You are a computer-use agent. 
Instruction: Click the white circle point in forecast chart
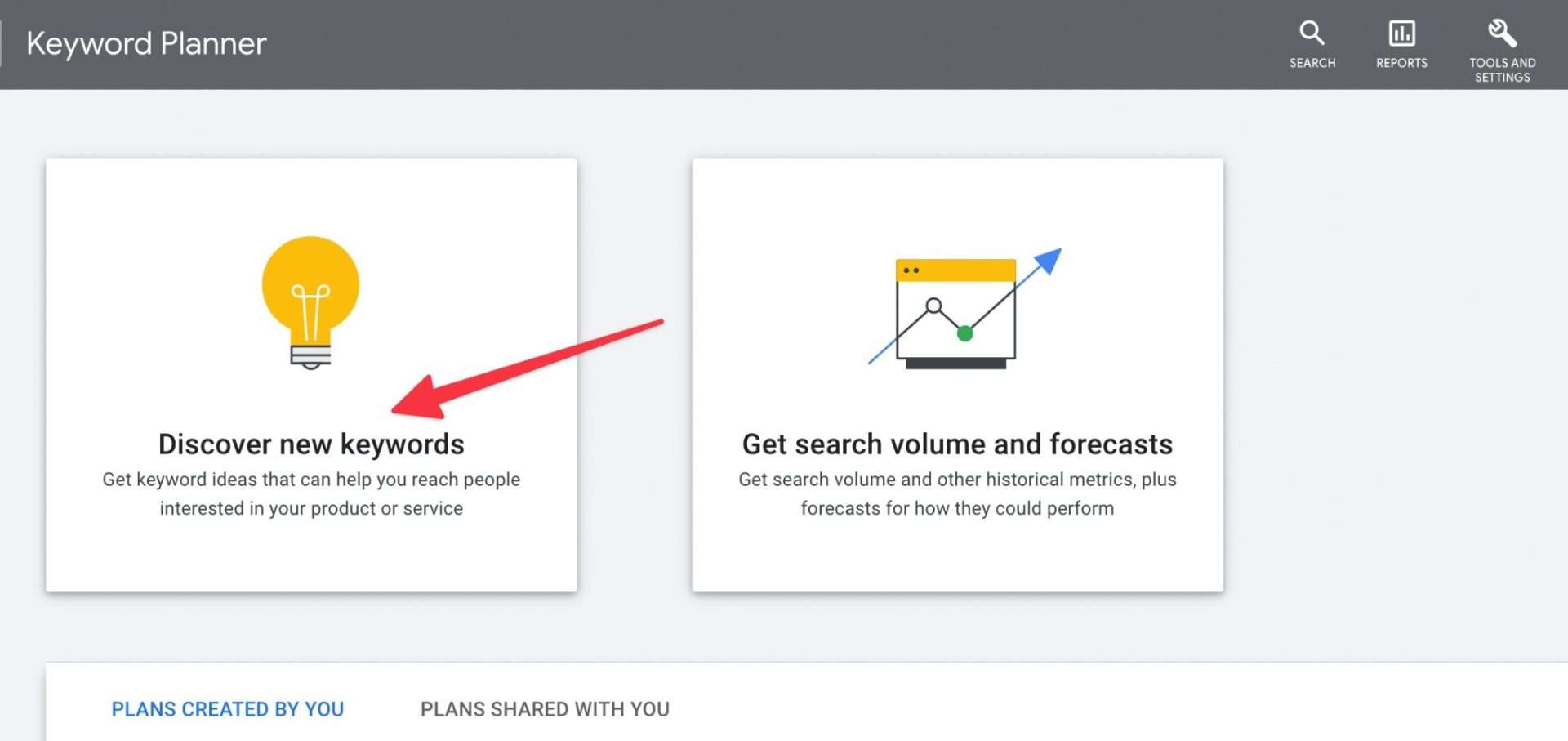click(x=933, y=306)
